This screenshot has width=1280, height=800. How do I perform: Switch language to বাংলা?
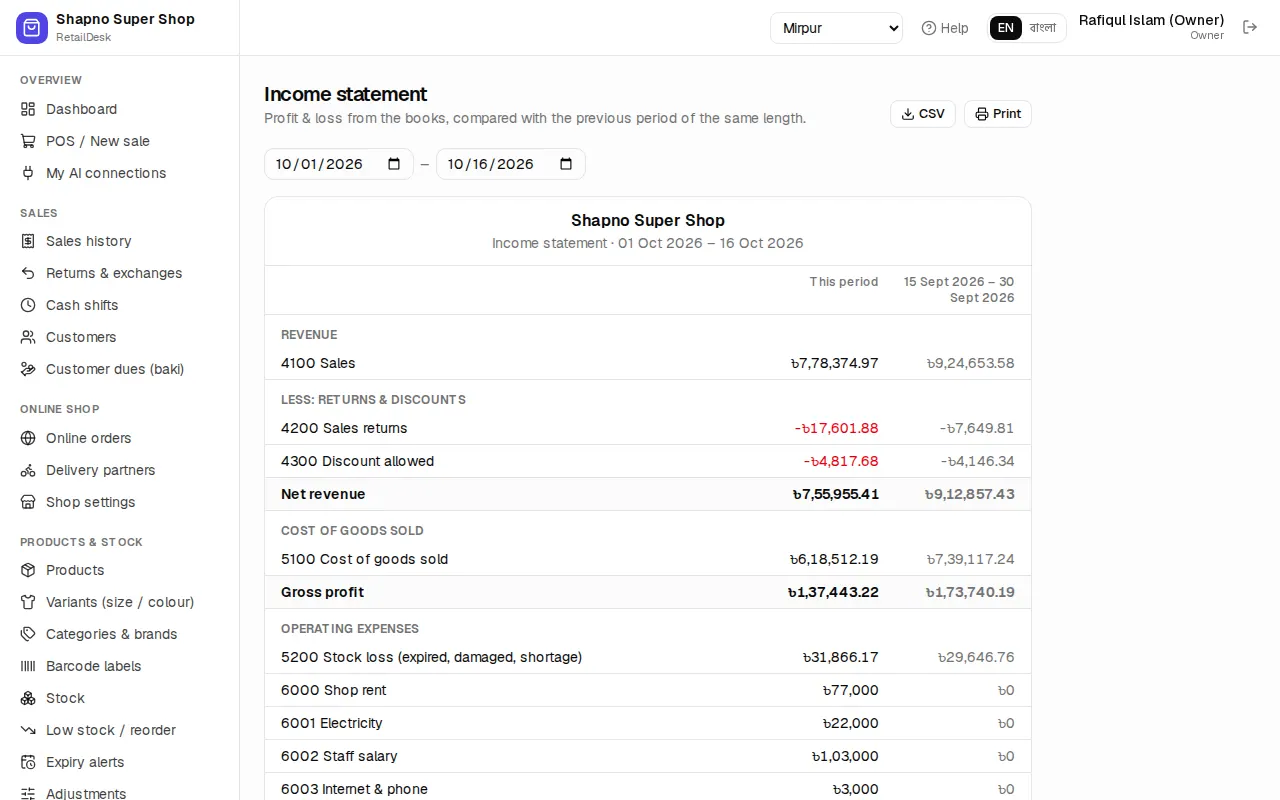coord(1043,28)
